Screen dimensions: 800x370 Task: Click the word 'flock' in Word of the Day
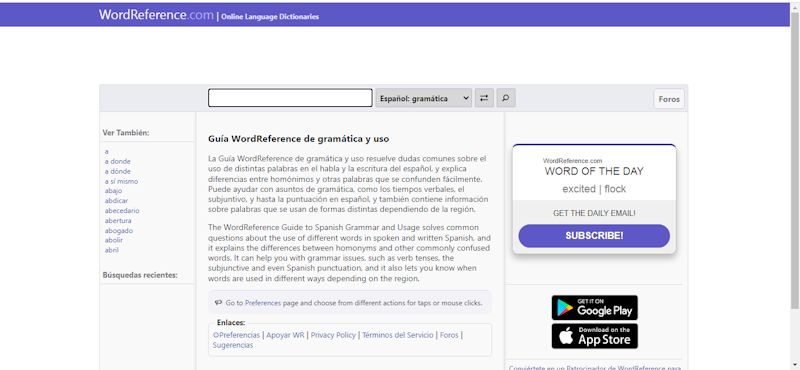tap(615, 189)
